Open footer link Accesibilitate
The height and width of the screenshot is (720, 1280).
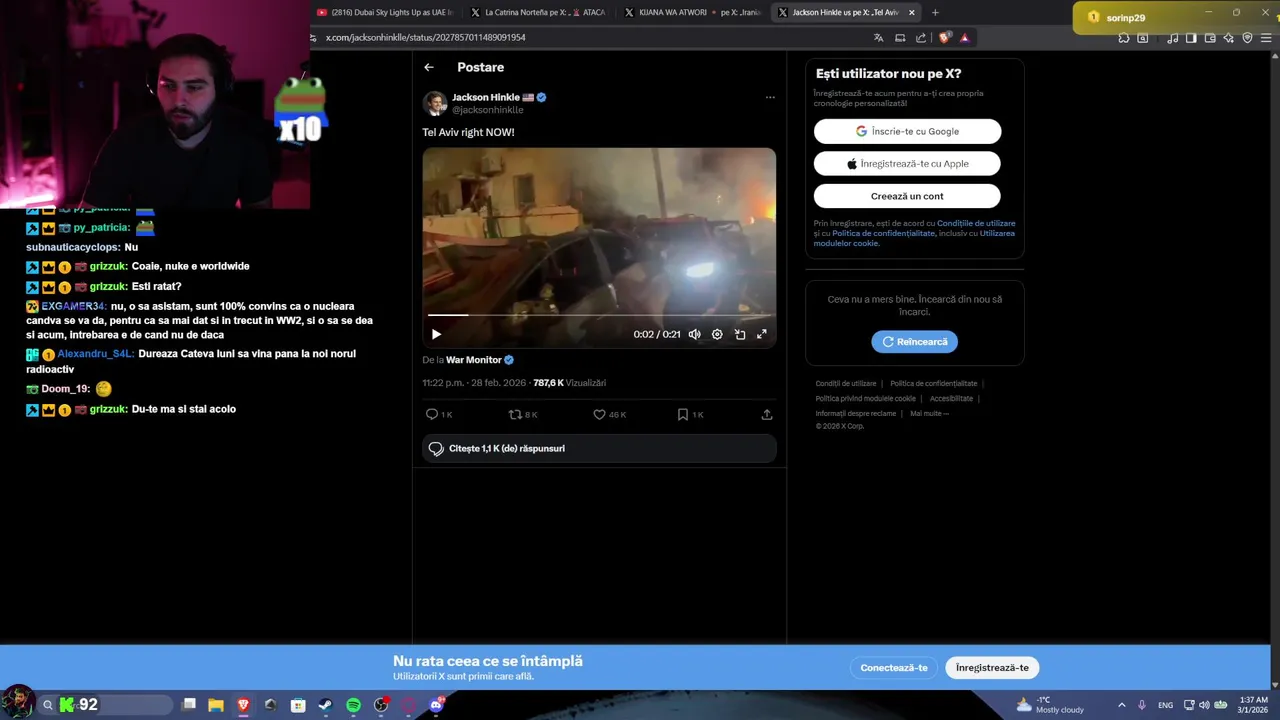951,398
